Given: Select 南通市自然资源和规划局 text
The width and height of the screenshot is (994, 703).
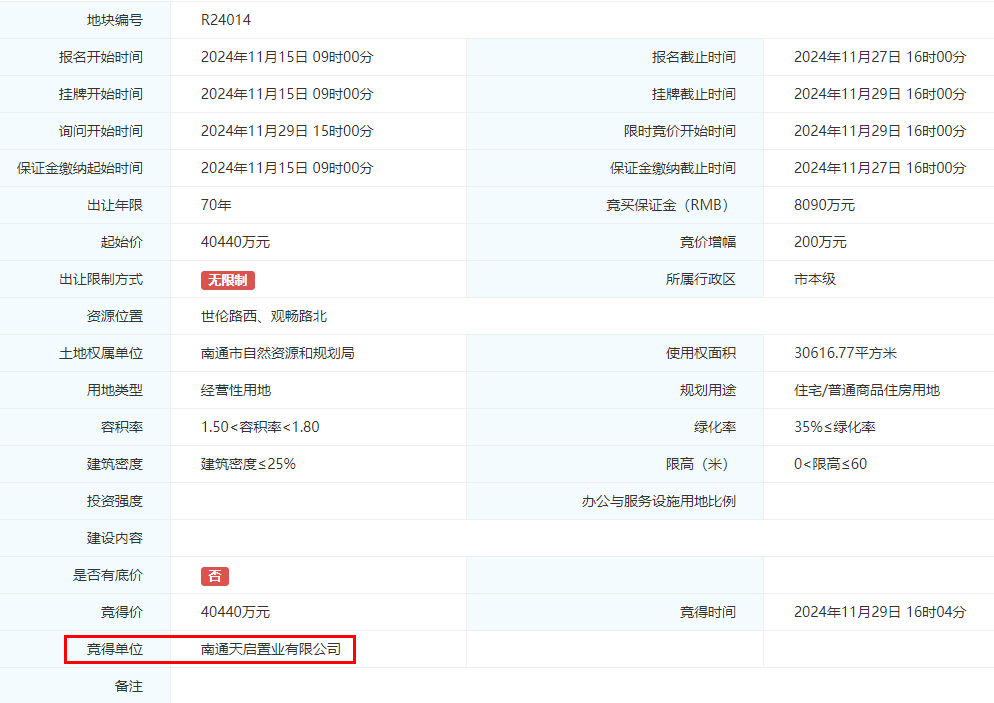Looking at the screenshot, I should (x=278, y=354).
